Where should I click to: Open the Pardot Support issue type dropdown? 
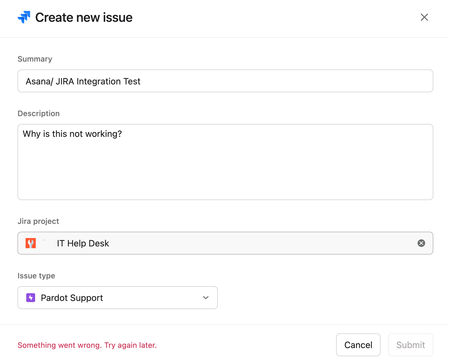[117, 298]
